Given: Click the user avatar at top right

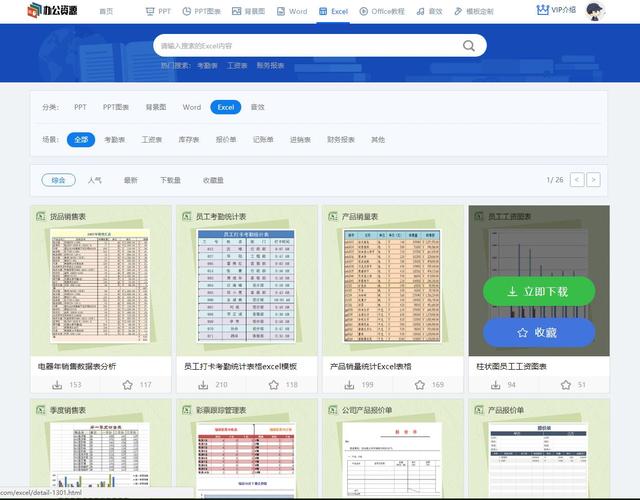Looking at the screenshot, I should pyautogui.click(x=595, y=11).
